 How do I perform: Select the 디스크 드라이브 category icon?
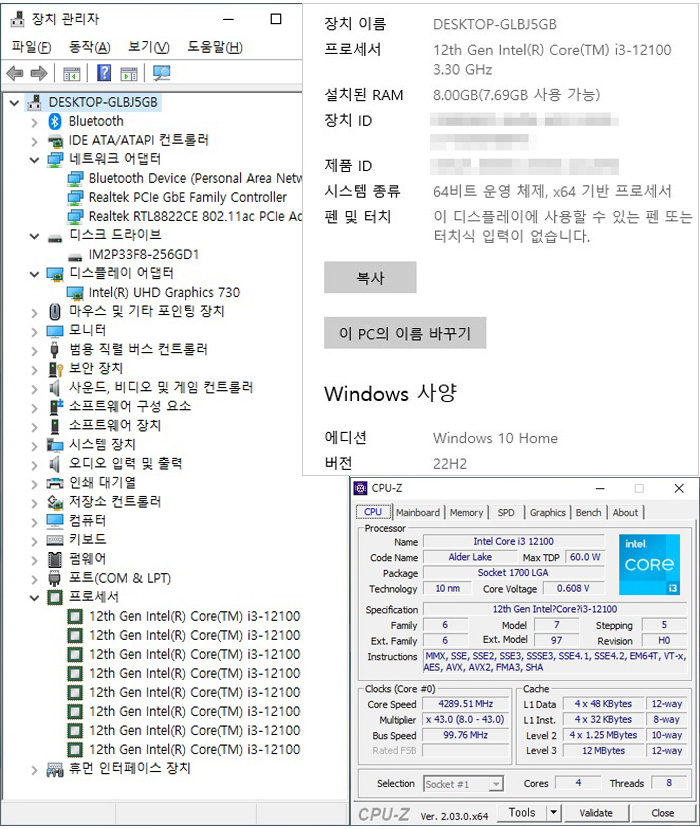55,237
